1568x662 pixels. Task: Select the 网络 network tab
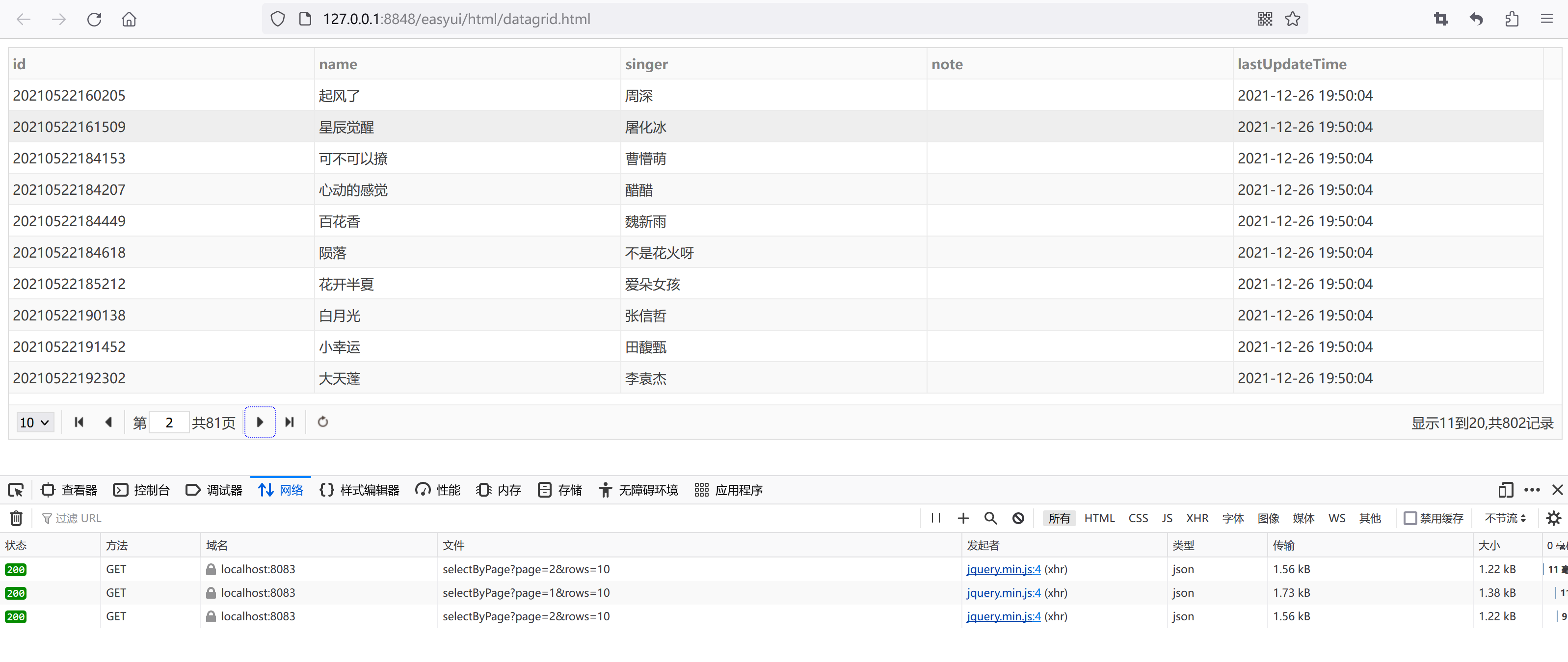tap(281, 490)
